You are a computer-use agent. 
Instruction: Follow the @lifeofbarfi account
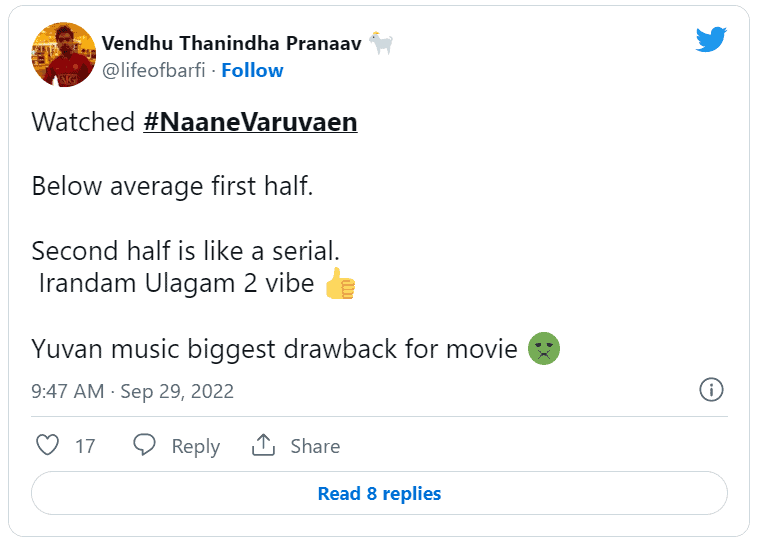click(x=252, y=70)
